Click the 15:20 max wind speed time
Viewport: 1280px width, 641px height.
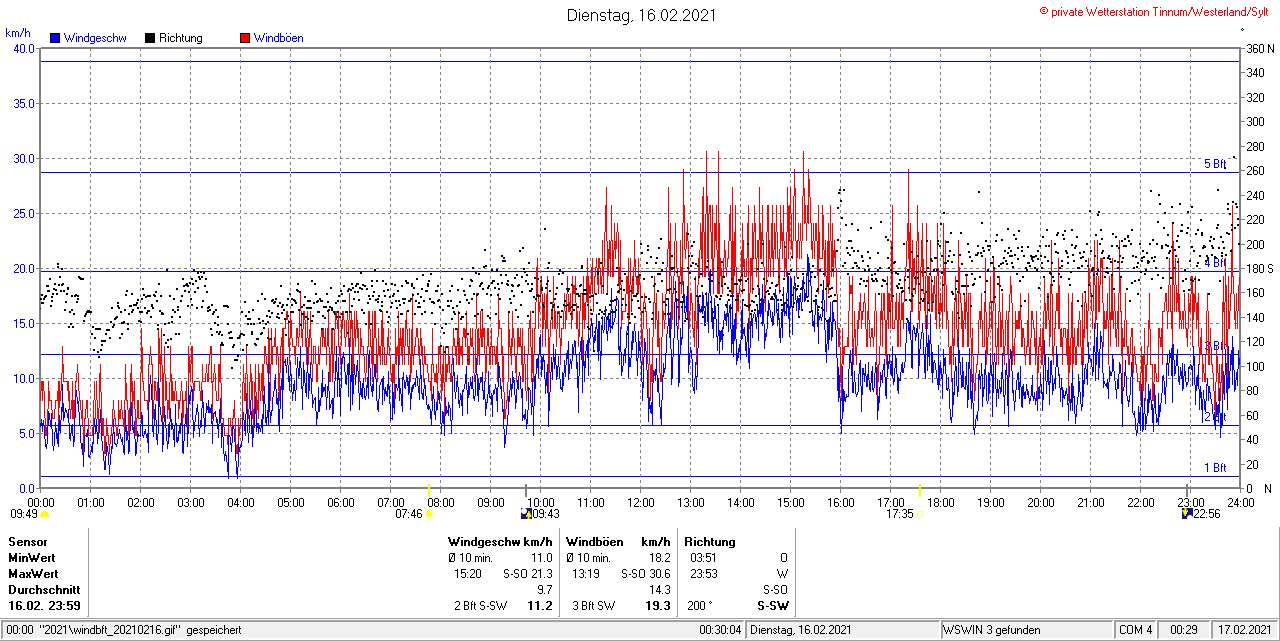[x=468, y=574]
